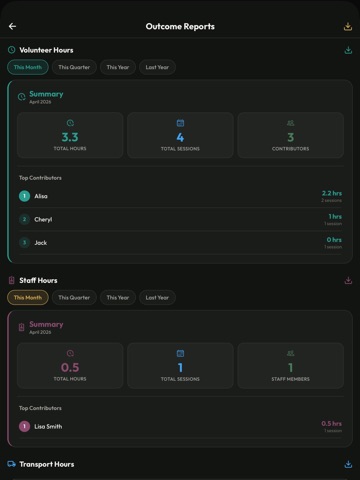The image size is (360, 480).
Task: Open the 0.5 Total Hours staff card
Action: [x=70, y=365]
